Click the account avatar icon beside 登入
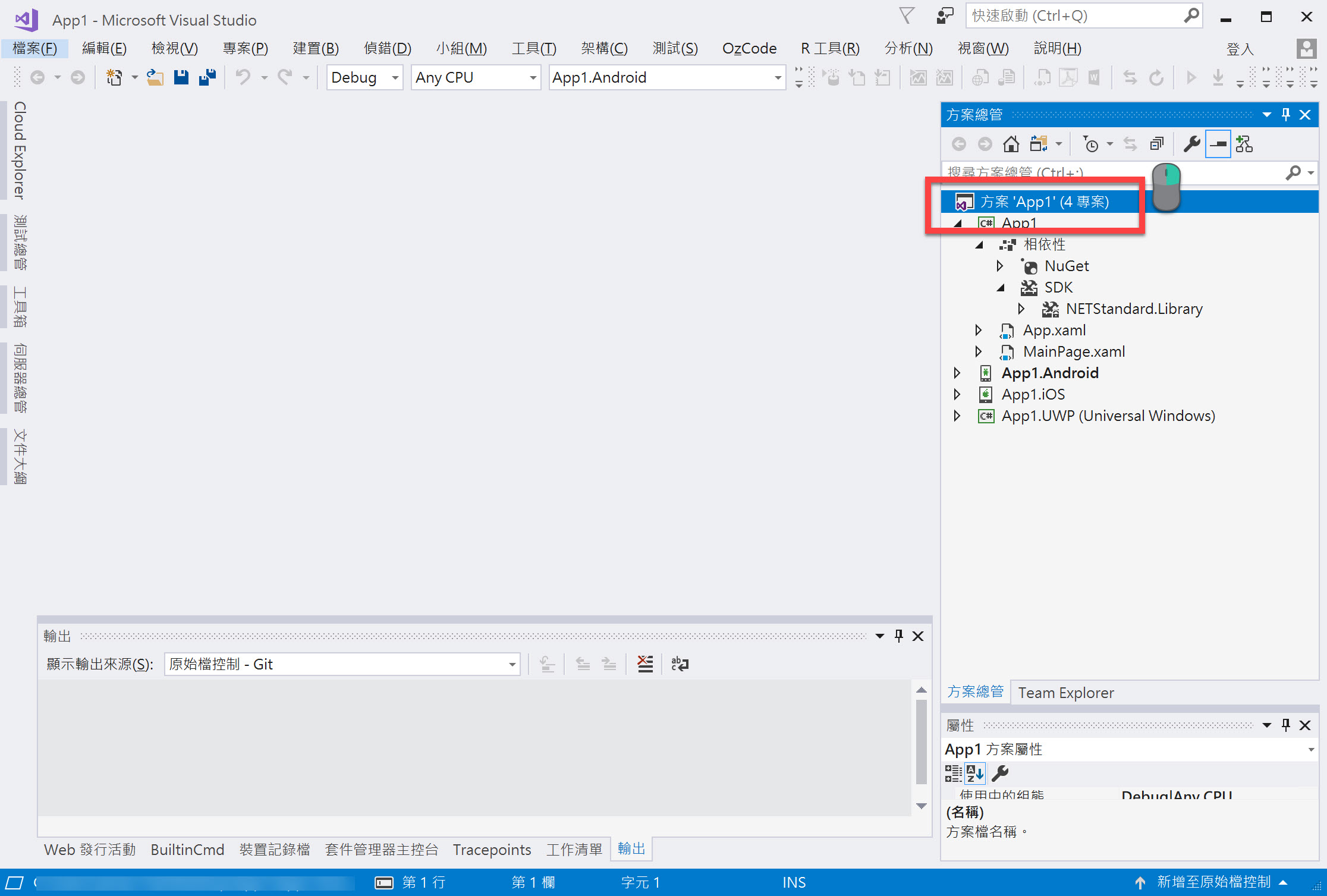 pyautogui.click(x=1306, y=49)
